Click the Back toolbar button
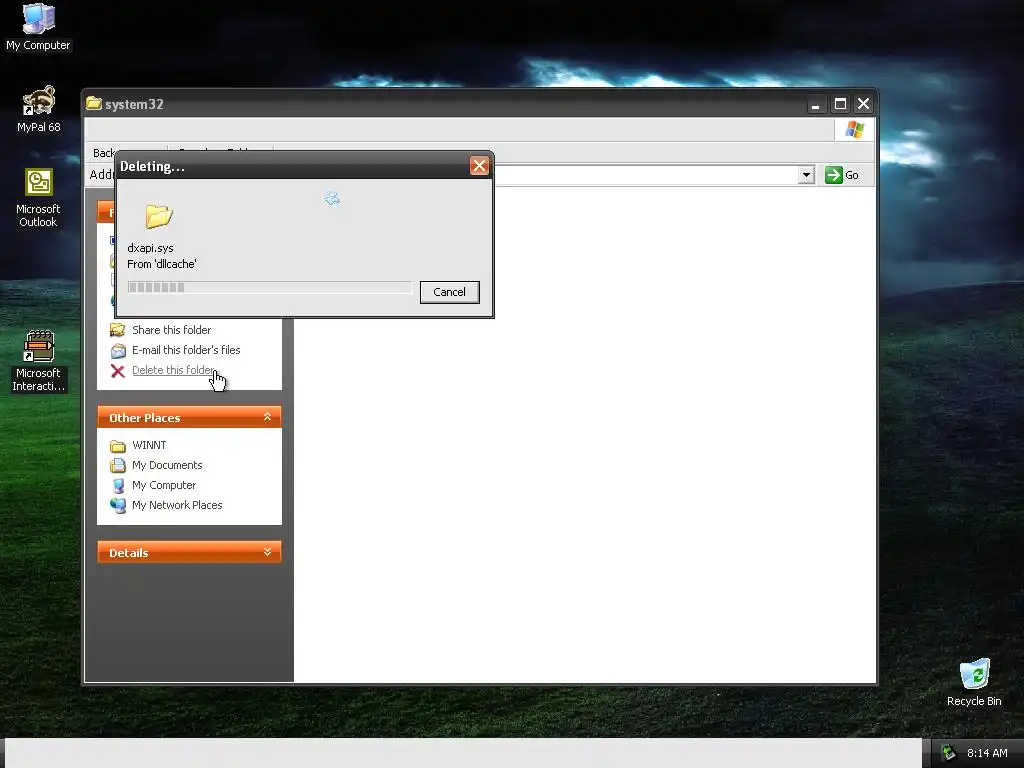The image size is (1024, 768). click(x=104, y=153)
